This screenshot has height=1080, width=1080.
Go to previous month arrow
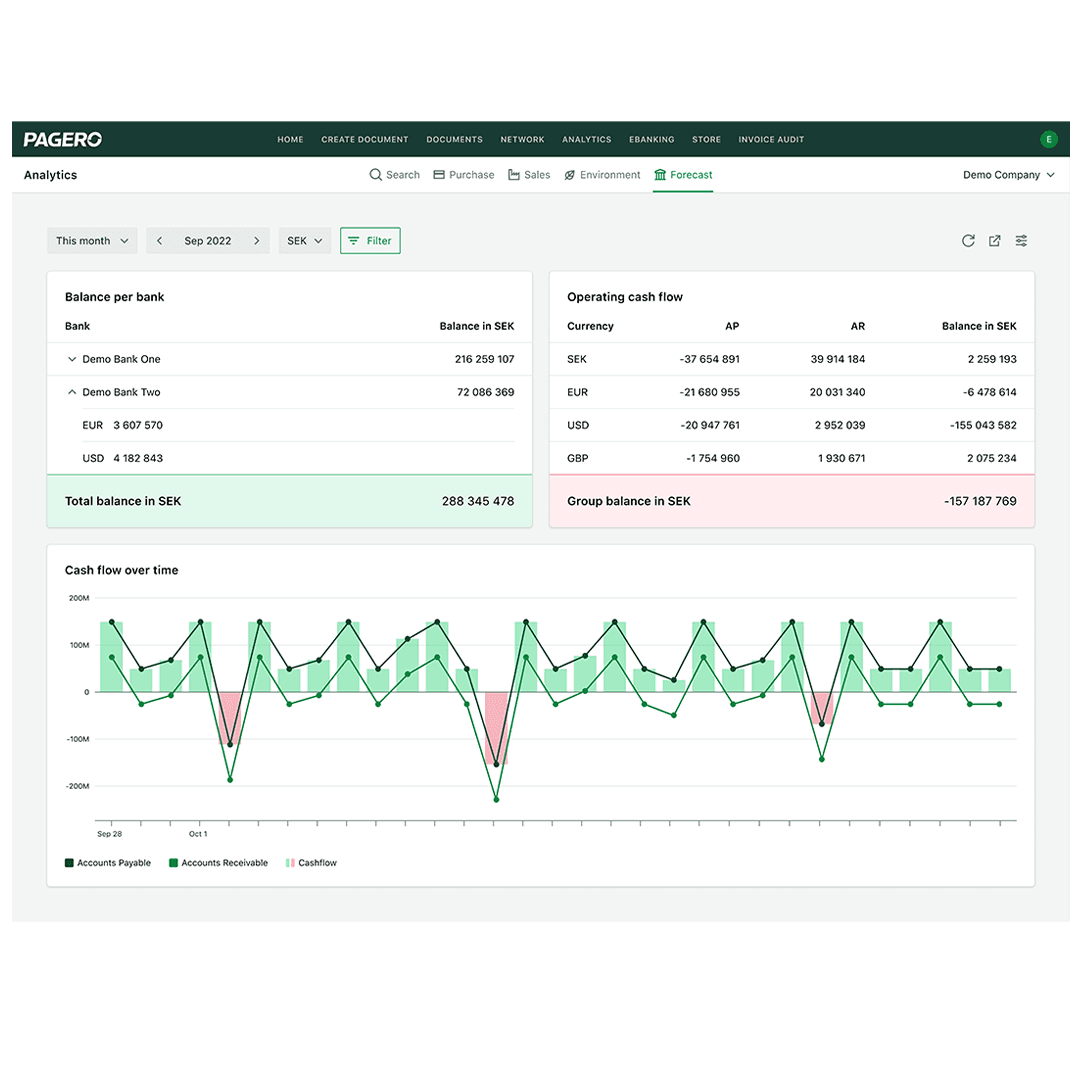click(x=160, y=240)
